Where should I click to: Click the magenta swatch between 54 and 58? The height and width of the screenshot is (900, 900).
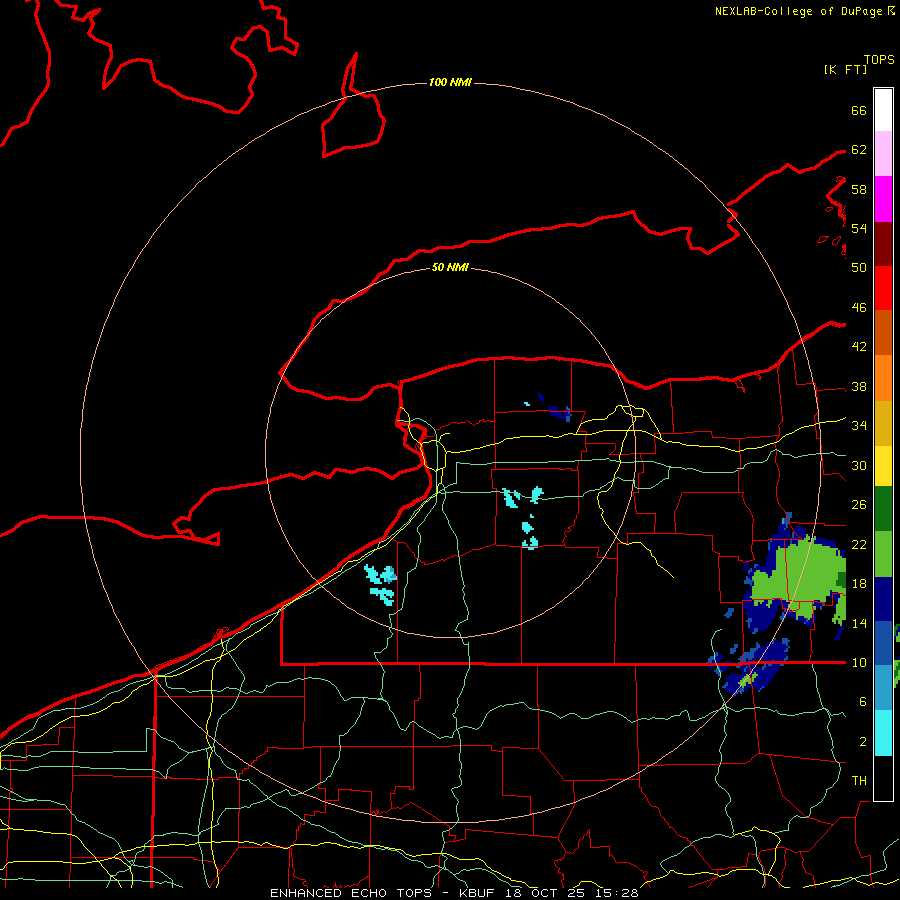point(883,199)
